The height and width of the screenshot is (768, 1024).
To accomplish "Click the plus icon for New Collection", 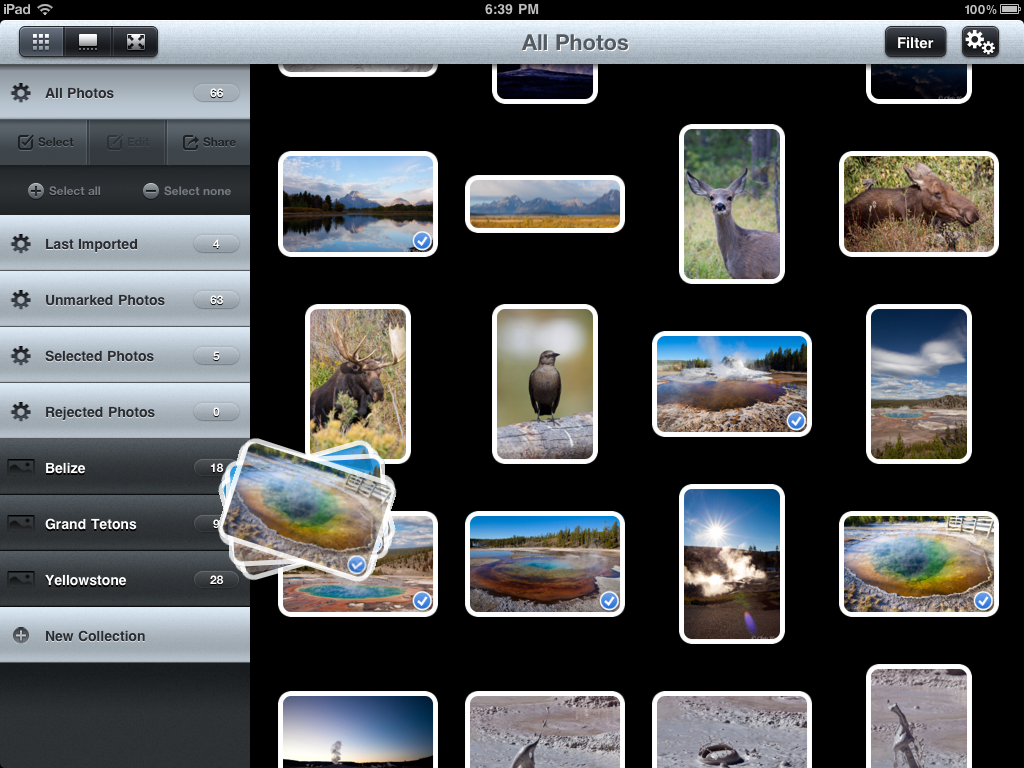I will pyautogui.click(x=21, y=635).
